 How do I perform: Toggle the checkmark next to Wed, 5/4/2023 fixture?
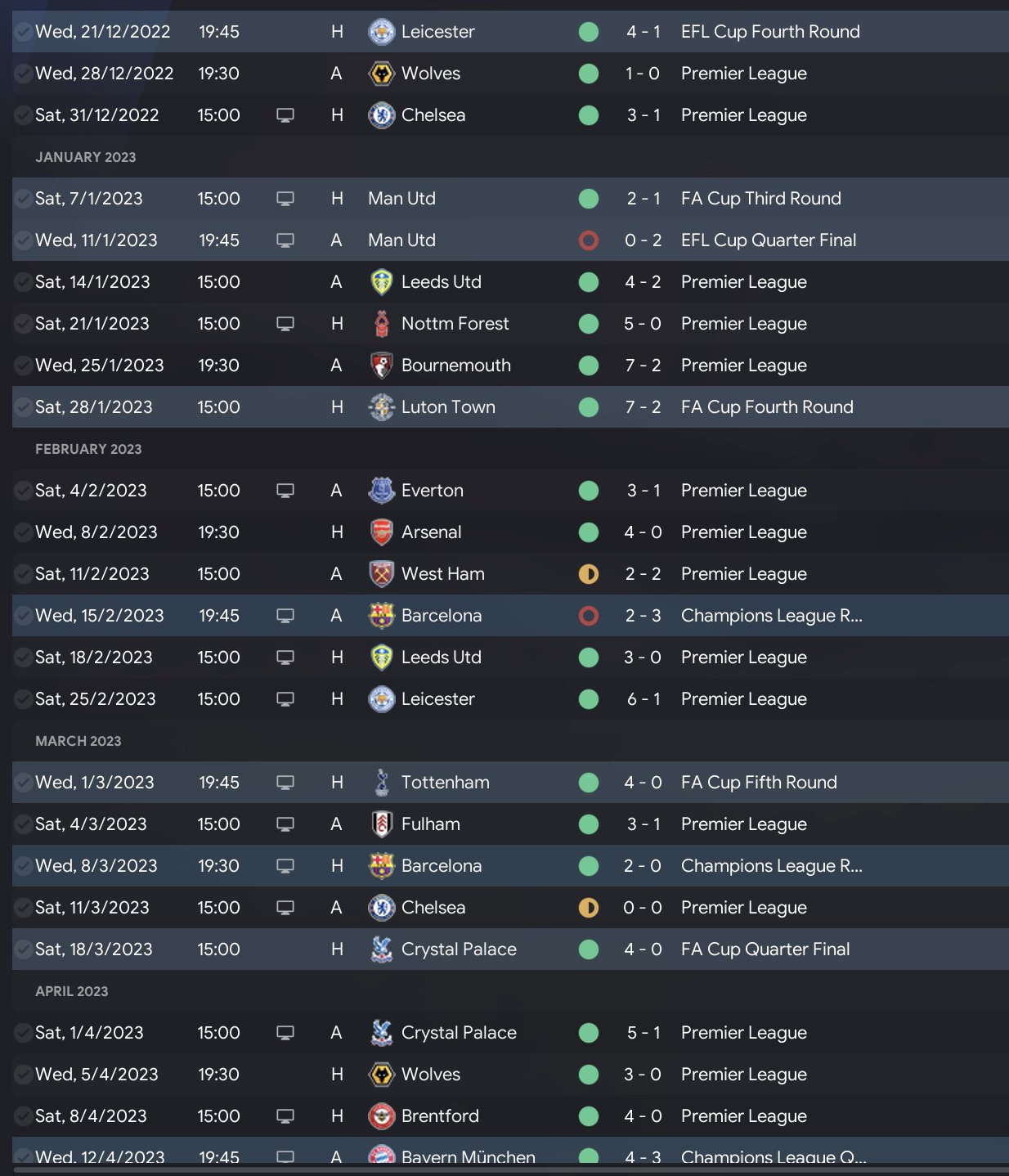[x=24, y=1075]
